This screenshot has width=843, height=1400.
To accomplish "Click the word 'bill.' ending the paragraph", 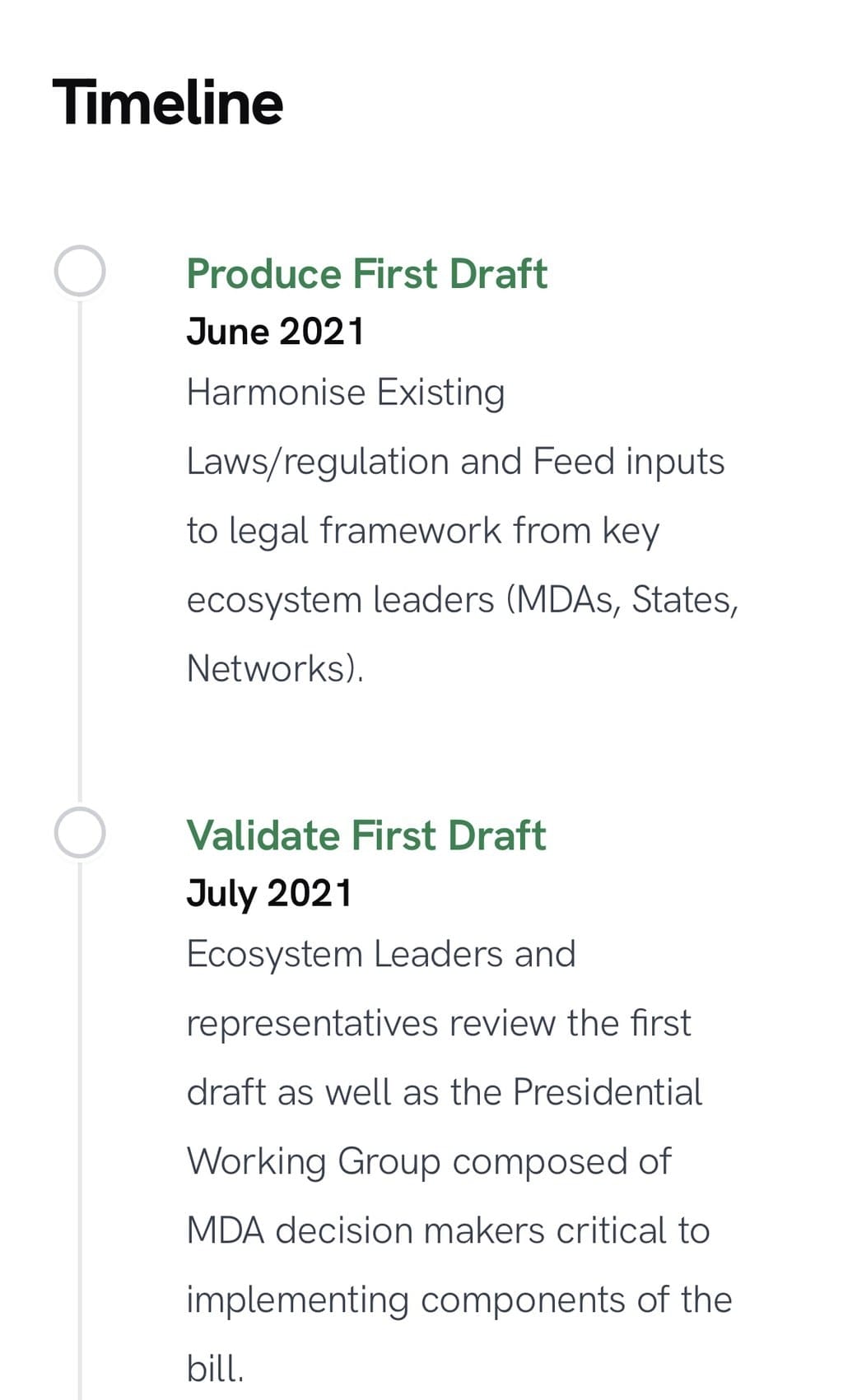I will [215, 1370].
